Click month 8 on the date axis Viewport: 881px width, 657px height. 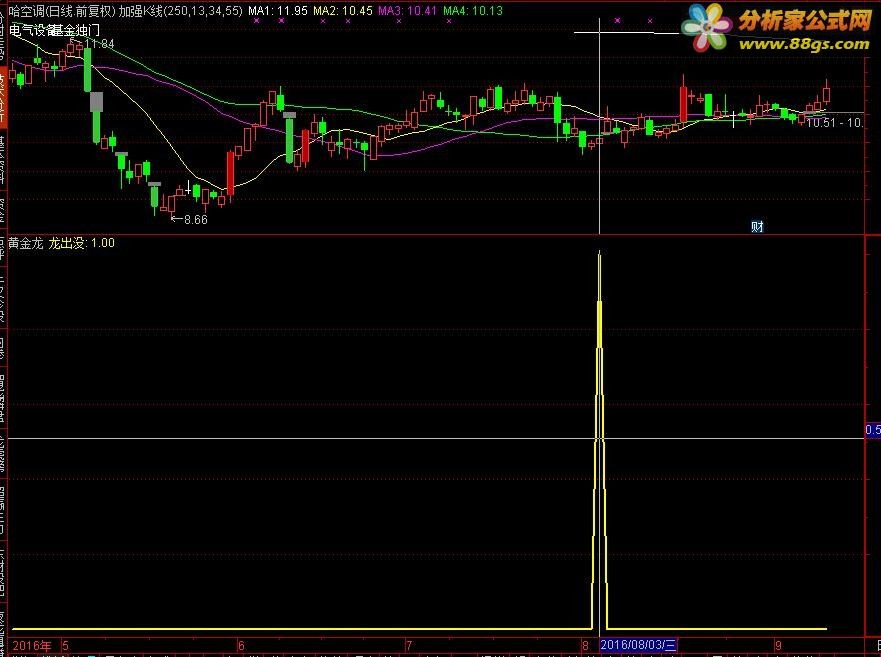point(585,646)
